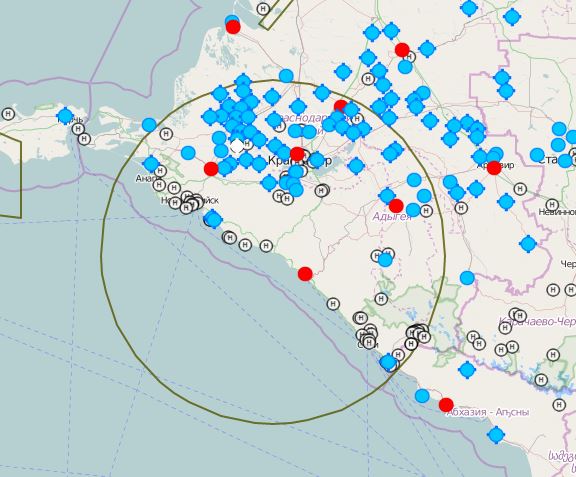Click the helipad H icon on far-left Crimea
Viewport: 576px width, 477px height.
pos(8,114)
